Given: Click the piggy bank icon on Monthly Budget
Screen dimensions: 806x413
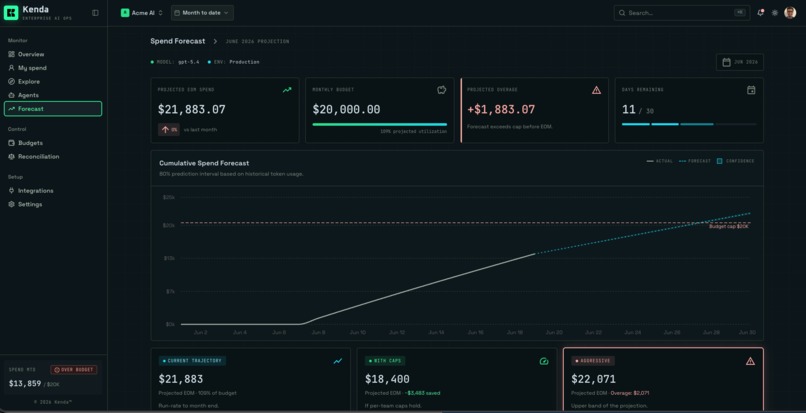Looking at the screenshot, I should click(x=442, y=90).
